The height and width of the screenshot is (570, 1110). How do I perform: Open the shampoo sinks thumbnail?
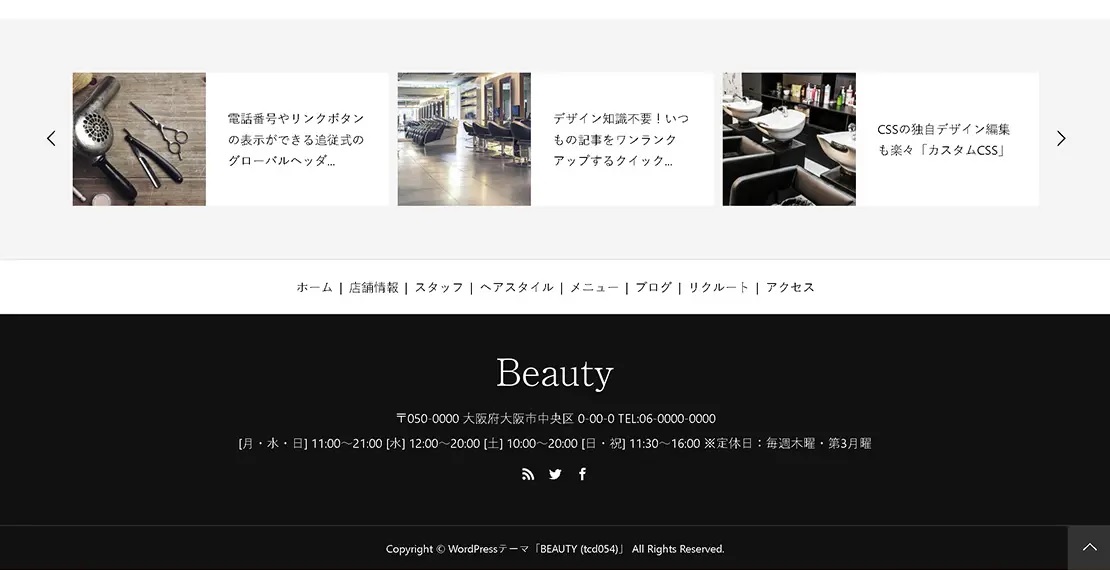(x=789, y=139)
